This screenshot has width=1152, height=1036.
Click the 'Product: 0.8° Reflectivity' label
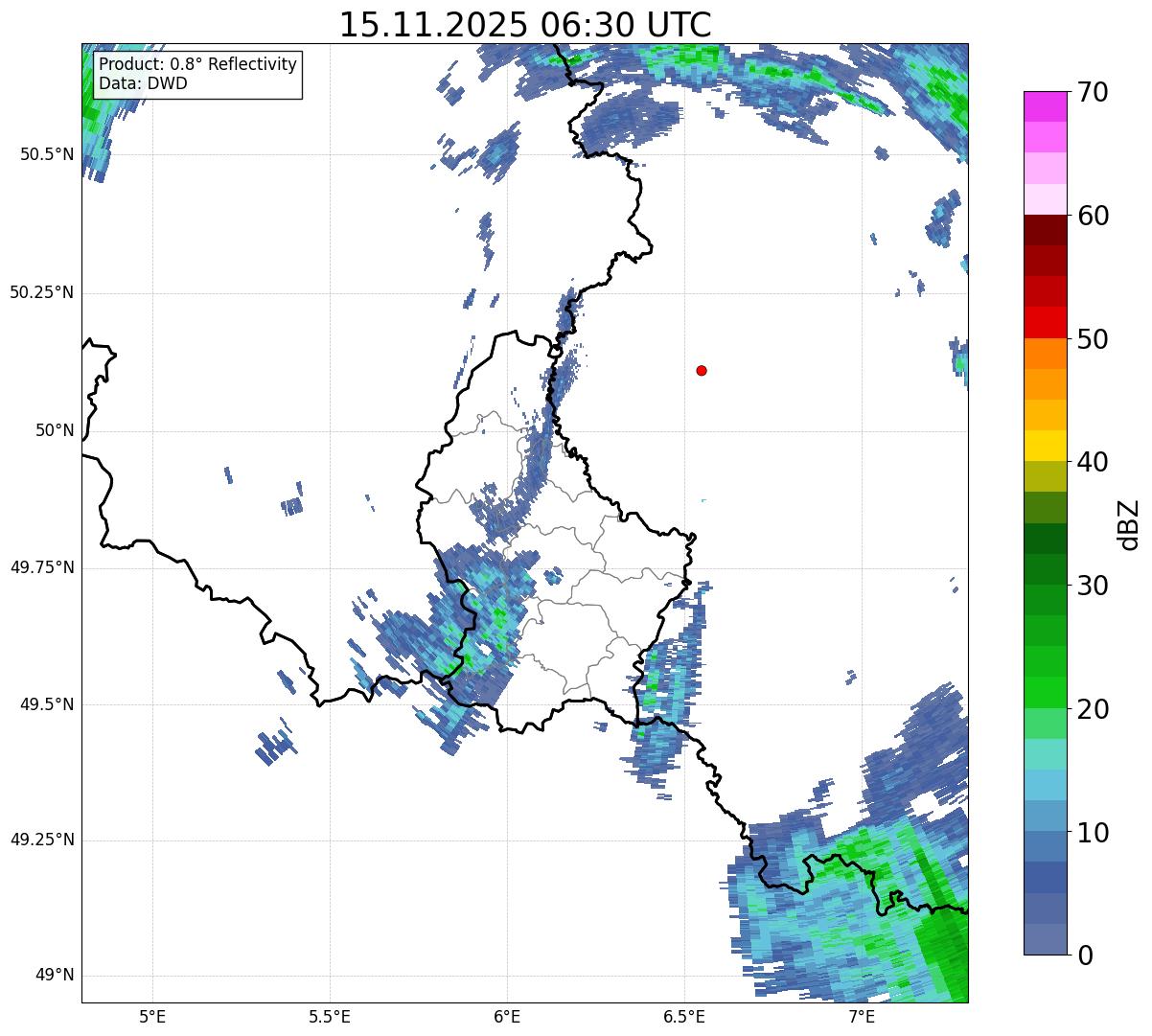click(x=198, y=64)
